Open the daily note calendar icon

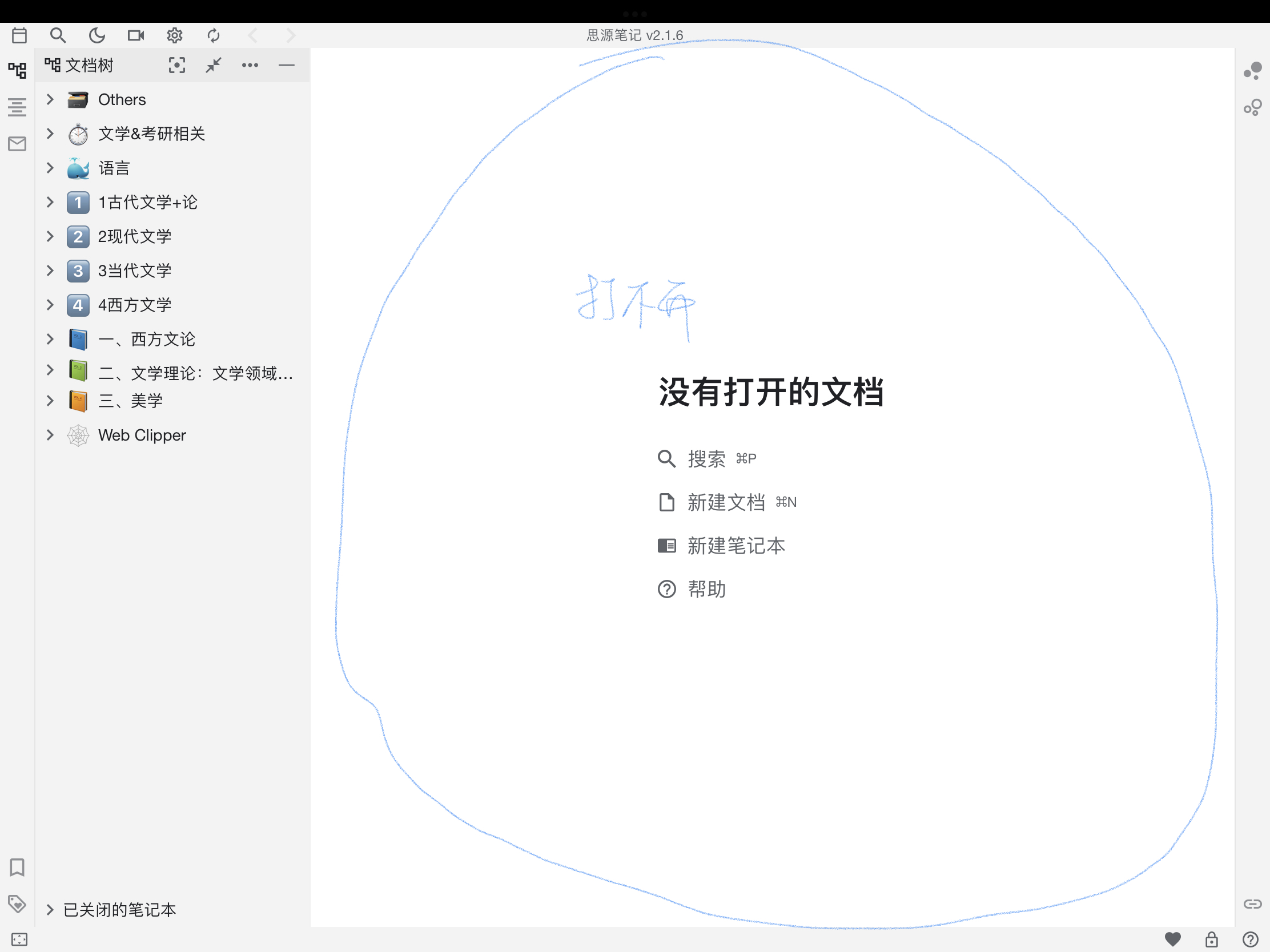[19, 35]
